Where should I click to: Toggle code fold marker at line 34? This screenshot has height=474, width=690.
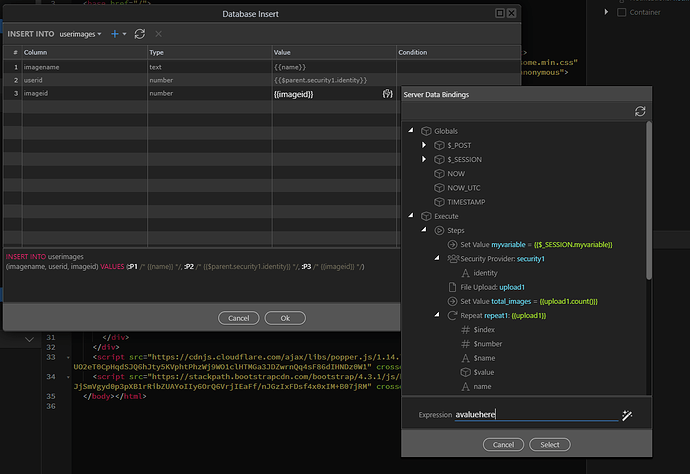click(x=68, y=377)
